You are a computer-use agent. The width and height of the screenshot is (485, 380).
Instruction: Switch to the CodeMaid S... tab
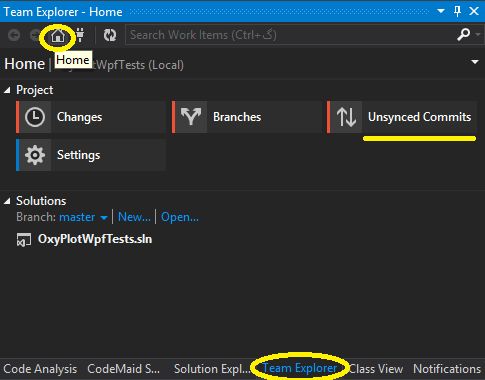(x=123, y=369)
